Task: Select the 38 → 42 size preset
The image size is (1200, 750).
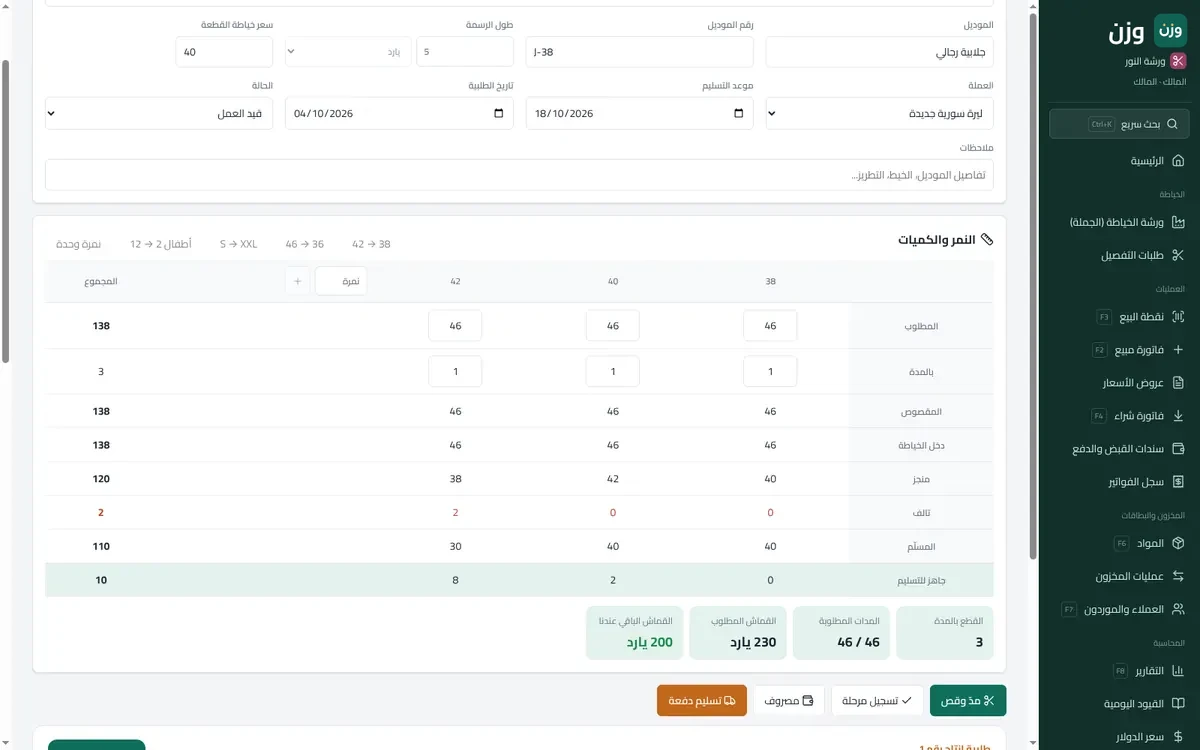Action: [x=371, y=244]
